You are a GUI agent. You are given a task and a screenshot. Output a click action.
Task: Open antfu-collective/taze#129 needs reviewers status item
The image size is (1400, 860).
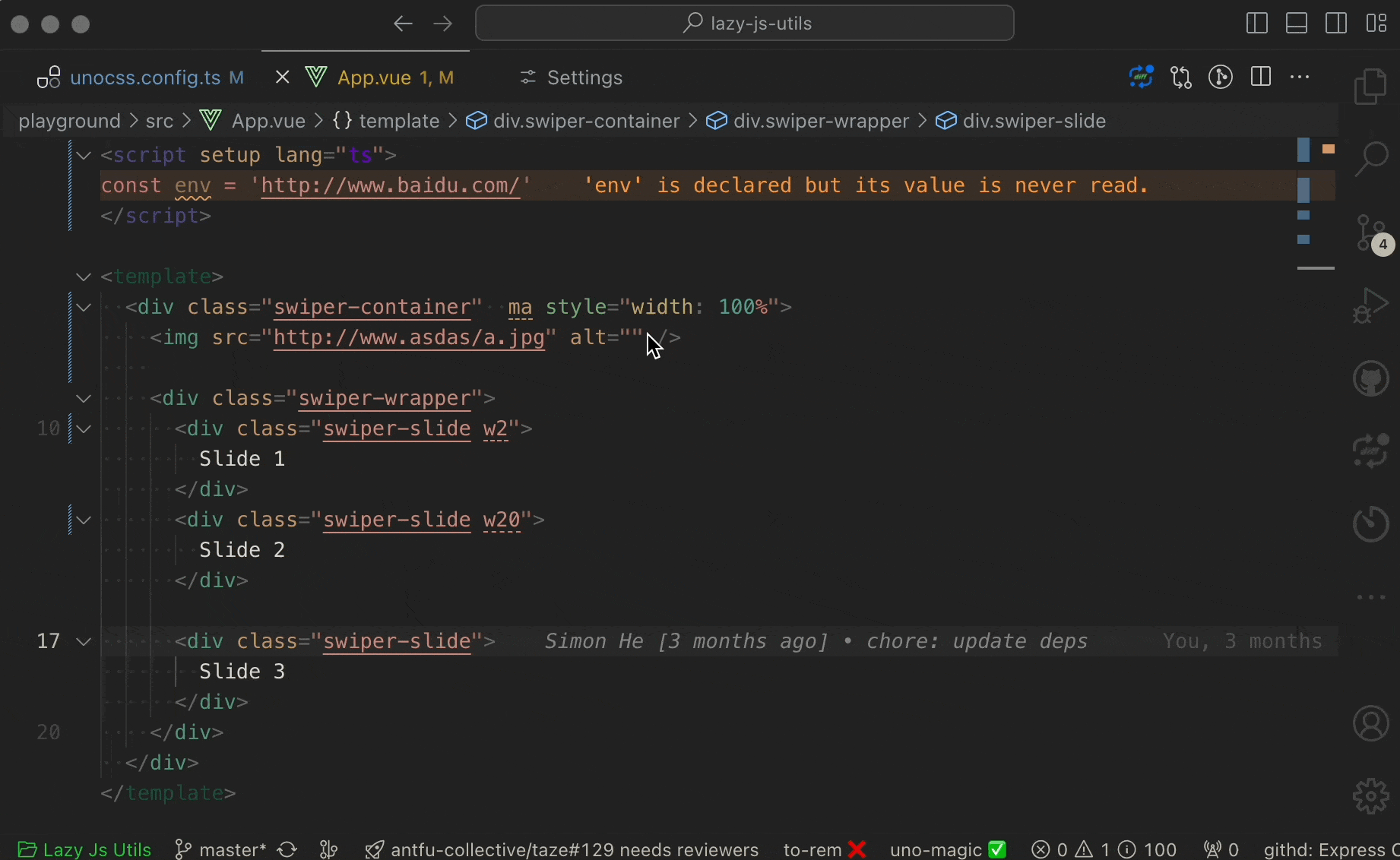point(562,849)
